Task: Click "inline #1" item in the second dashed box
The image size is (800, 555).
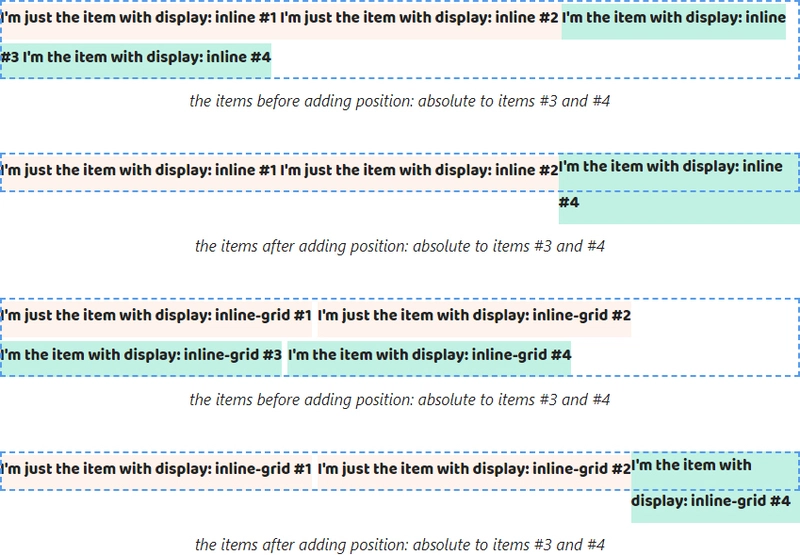Action: pos(138,170)
